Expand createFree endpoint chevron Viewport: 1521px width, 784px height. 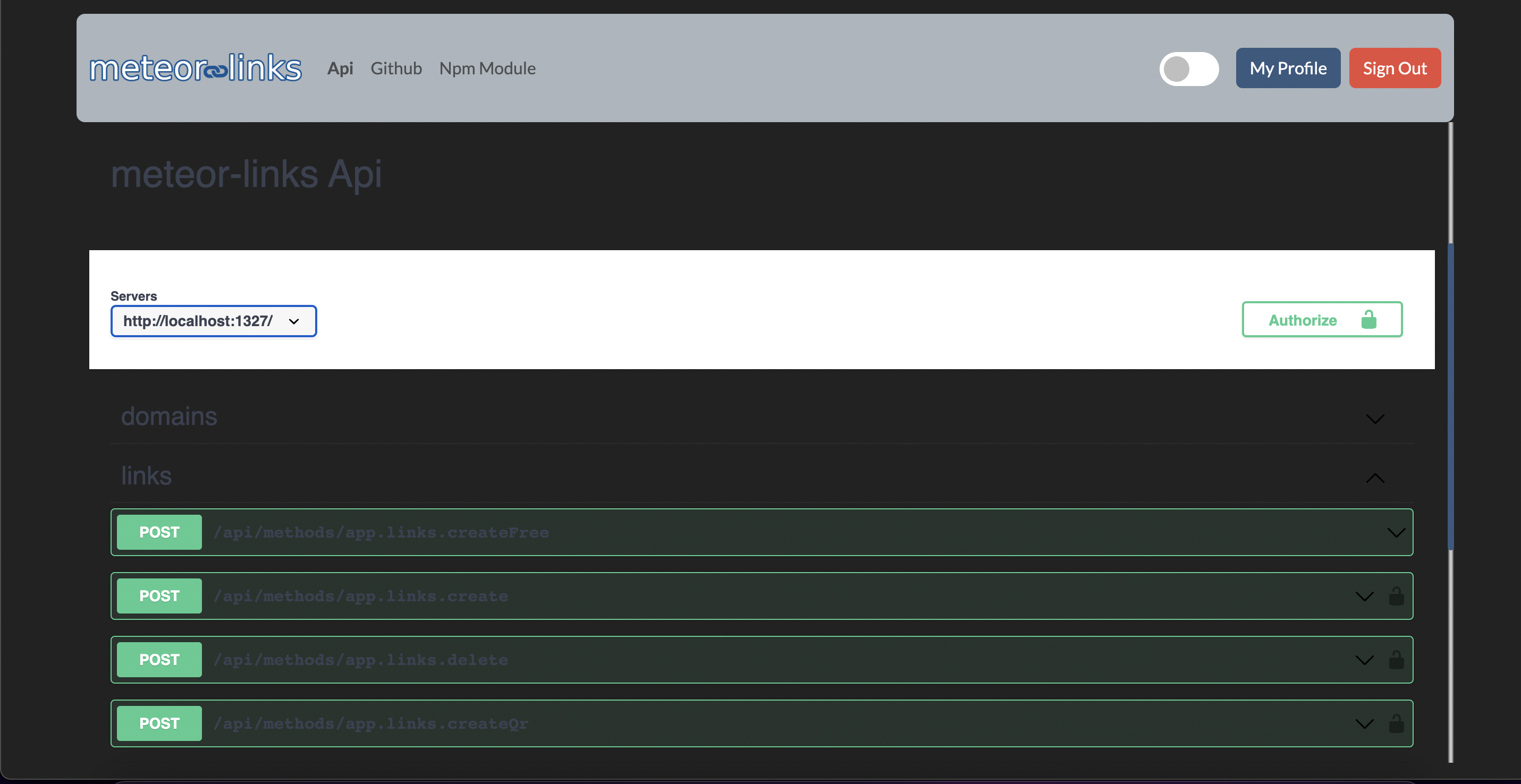[1396, 533]
